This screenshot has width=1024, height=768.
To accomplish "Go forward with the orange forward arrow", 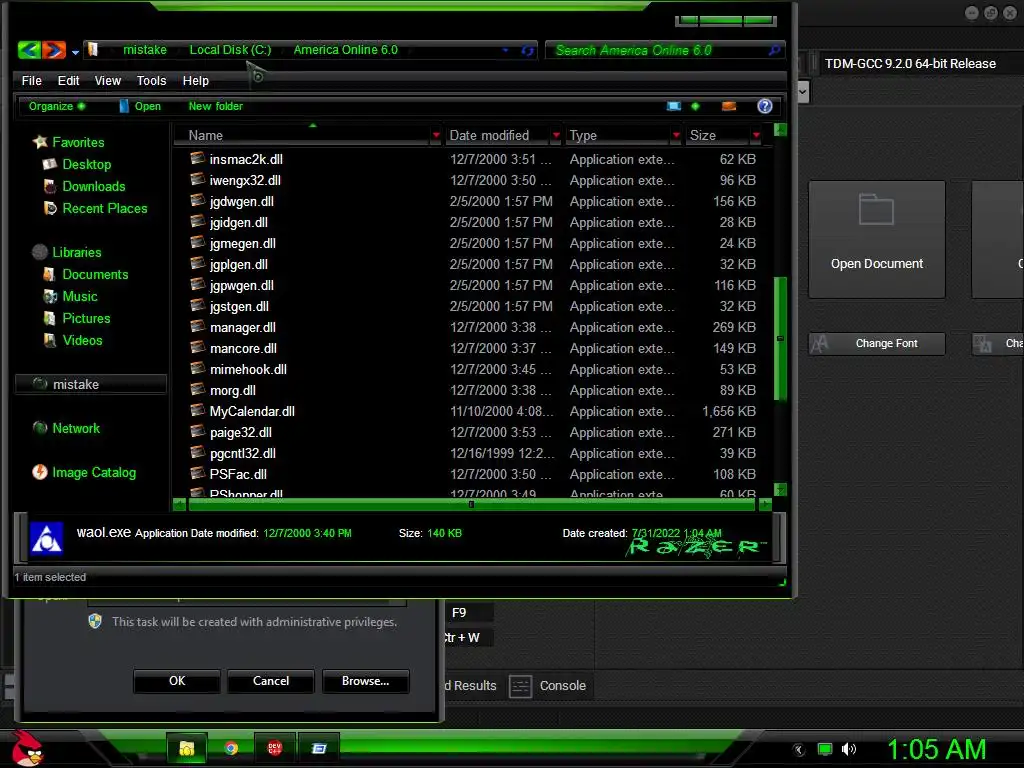I will click(x=54, y=50).
